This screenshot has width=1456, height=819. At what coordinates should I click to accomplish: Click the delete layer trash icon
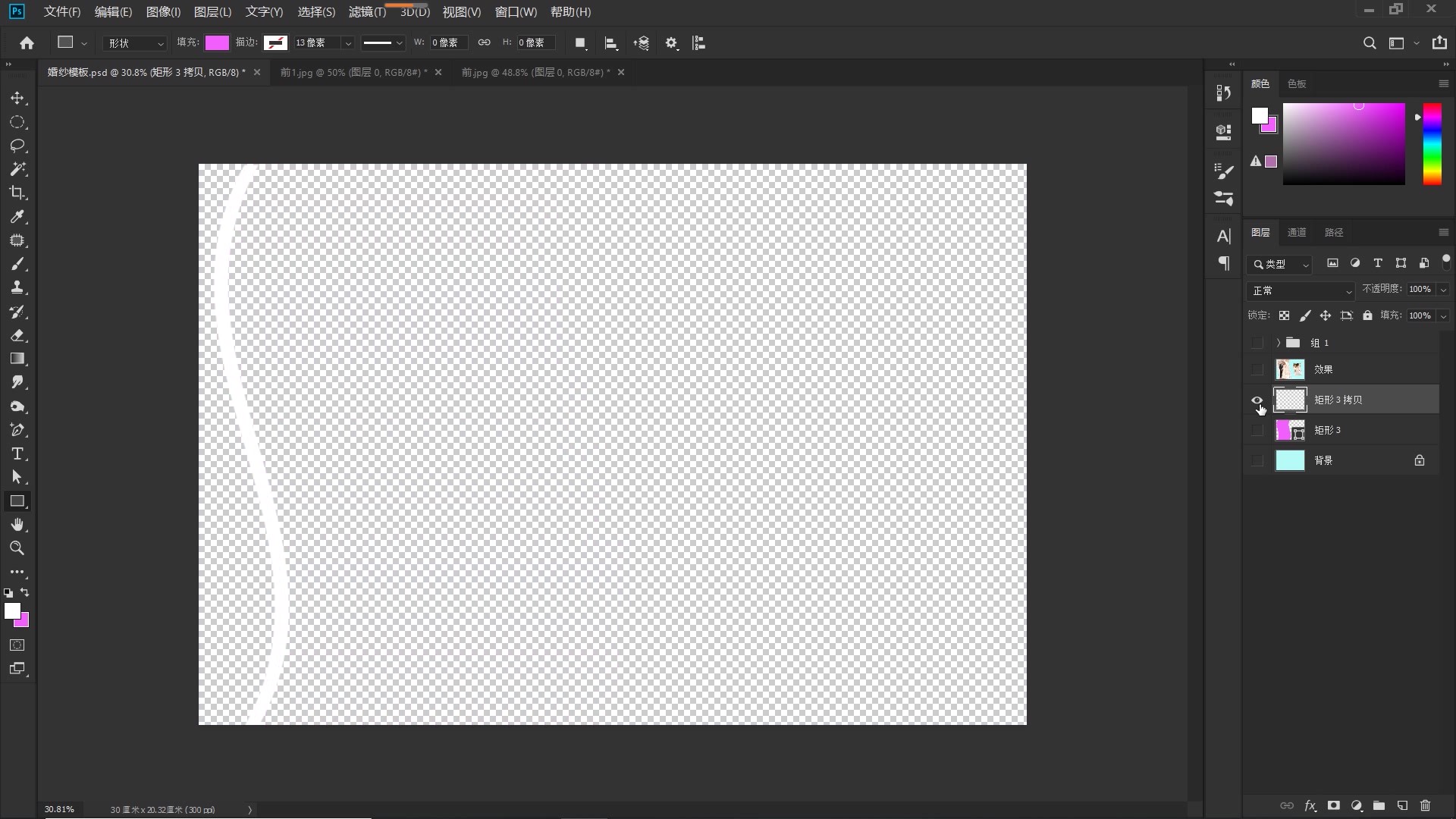[1425, 805]
